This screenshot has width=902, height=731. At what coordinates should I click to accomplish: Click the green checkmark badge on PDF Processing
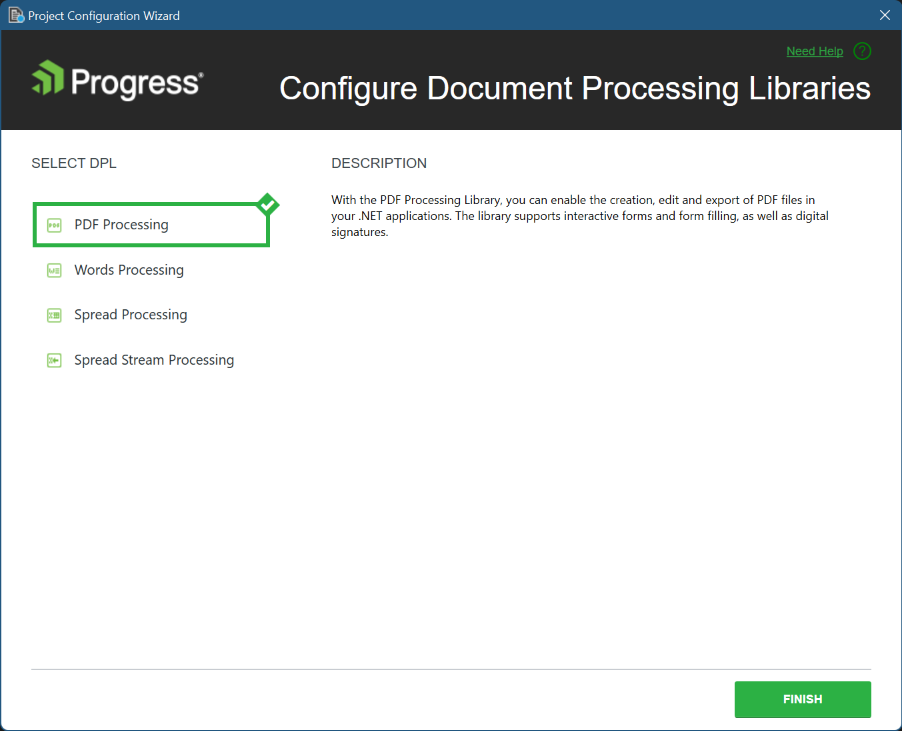coord(267,204)
